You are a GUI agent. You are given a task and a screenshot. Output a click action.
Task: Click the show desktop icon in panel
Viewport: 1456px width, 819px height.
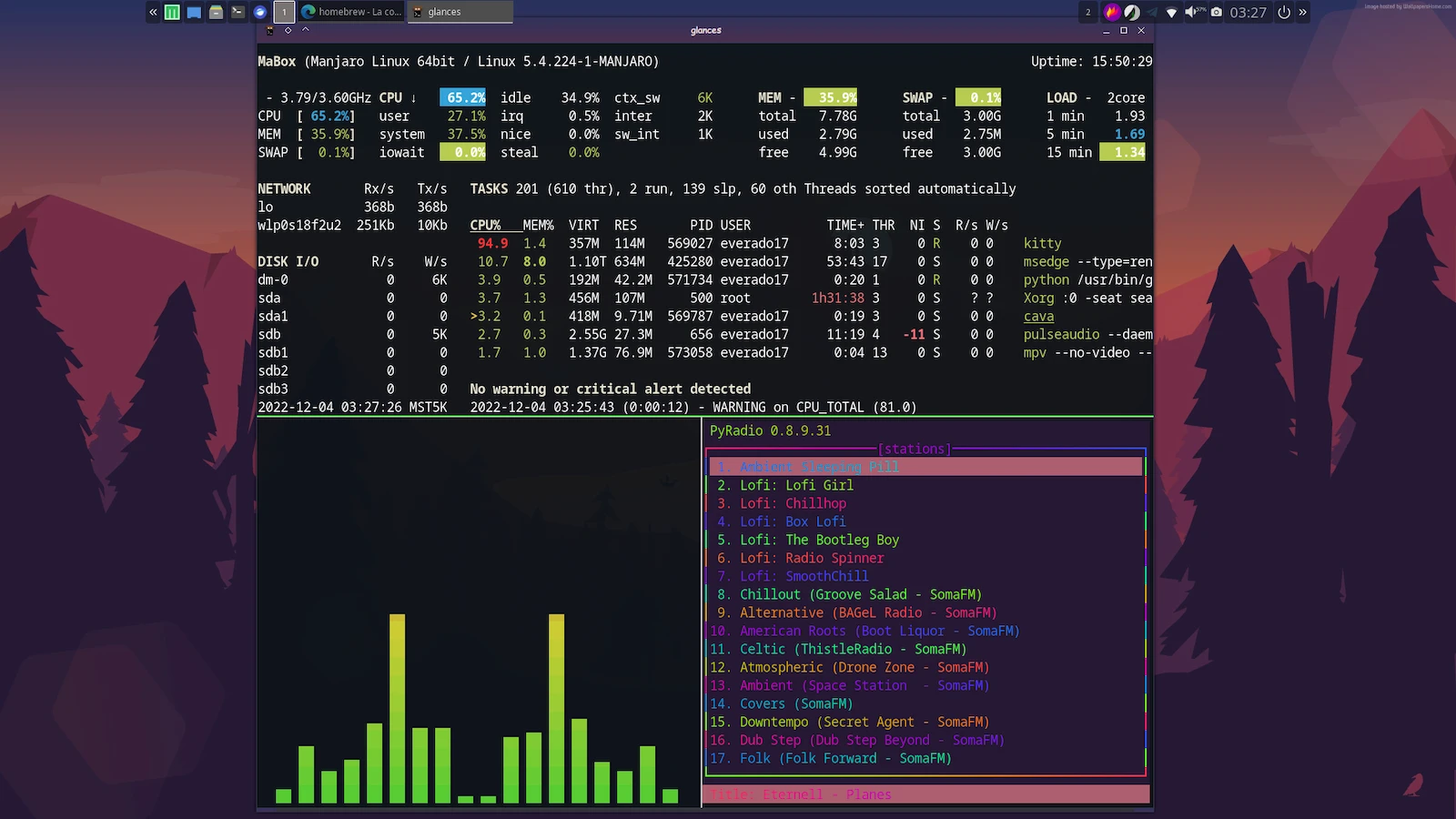(194, 12)
